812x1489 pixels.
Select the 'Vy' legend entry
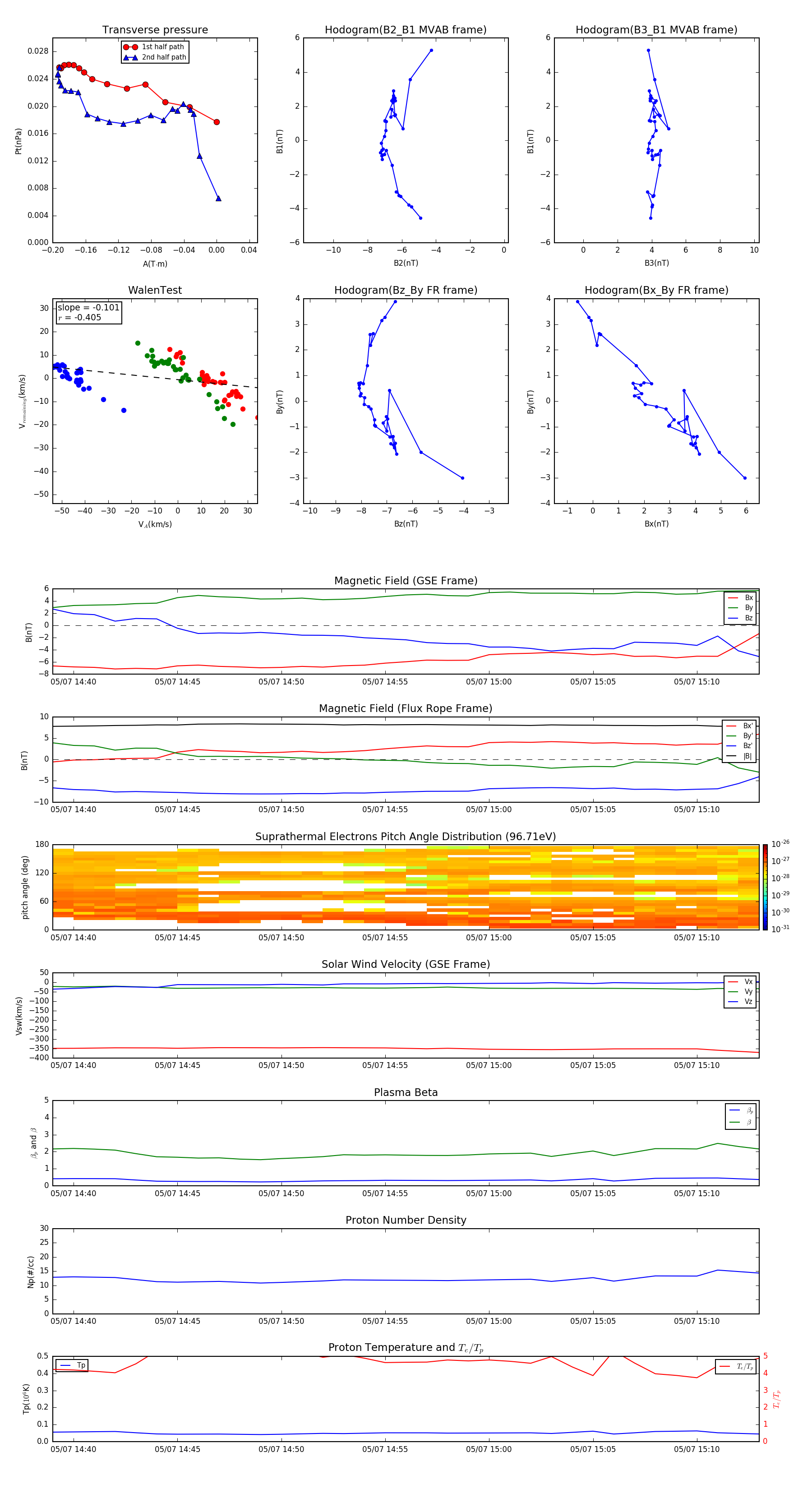click(x=740, y=992)
